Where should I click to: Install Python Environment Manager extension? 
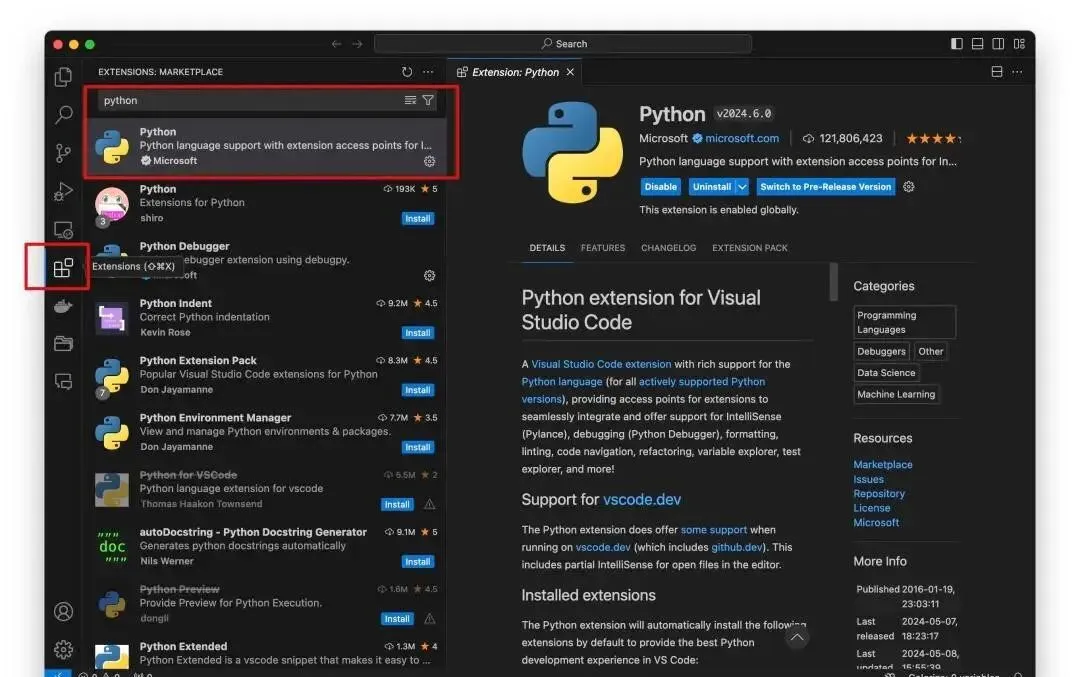(417, 447)
